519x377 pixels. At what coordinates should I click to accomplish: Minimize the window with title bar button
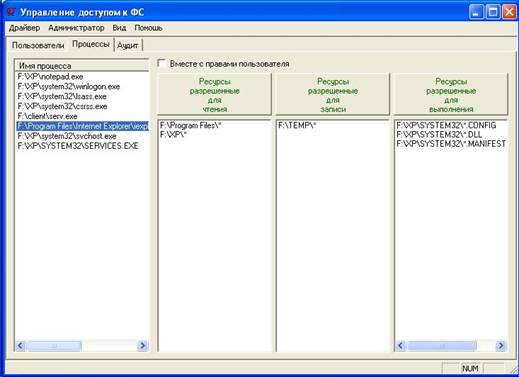[476, 12]
